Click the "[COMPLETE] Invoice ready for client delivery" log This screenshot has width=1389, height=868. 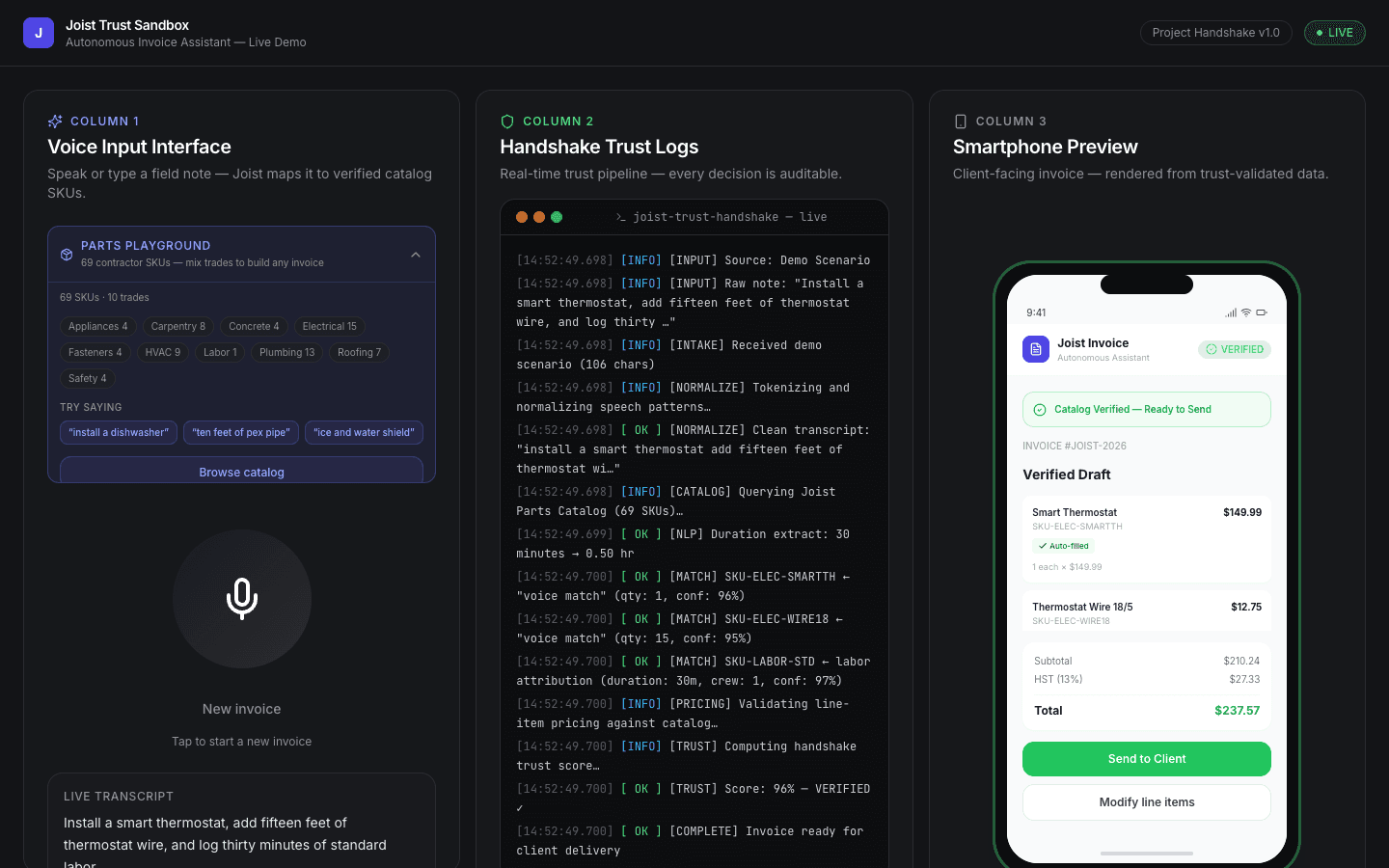pos(694,841)
